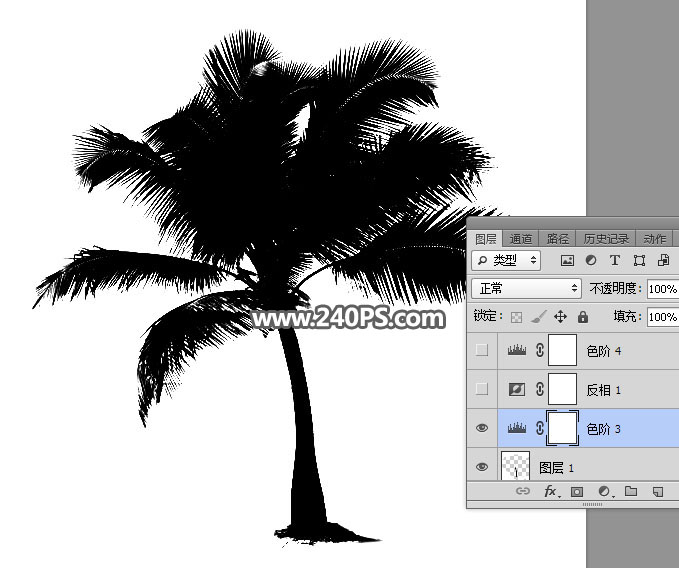Create a new group folder
The image size is (679, 568).
[x=631, y=491]
